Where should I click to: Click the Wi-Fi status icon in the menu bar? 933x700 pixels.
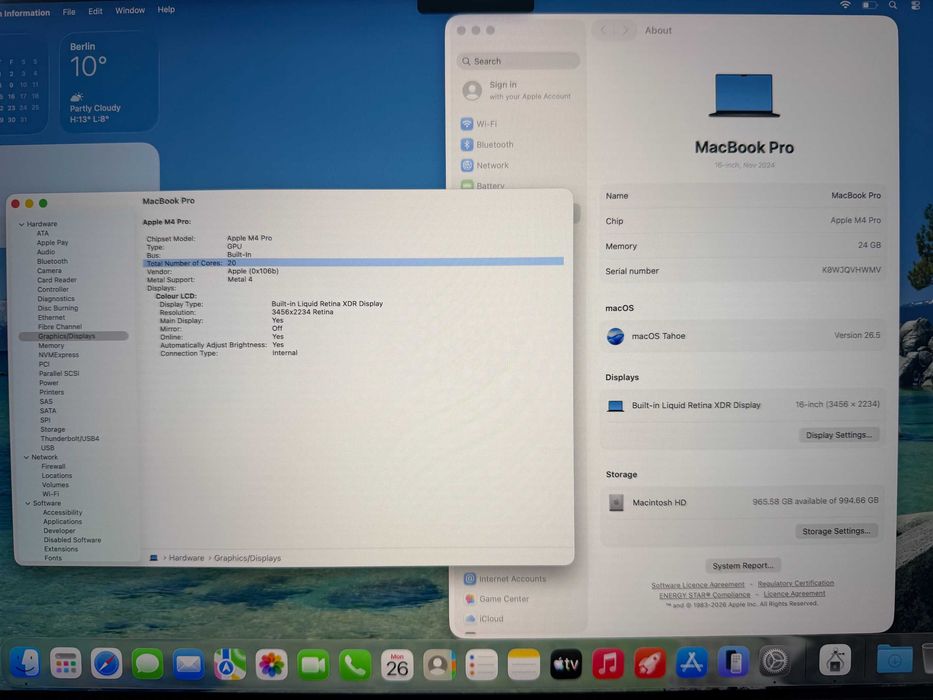click(845, 5)
